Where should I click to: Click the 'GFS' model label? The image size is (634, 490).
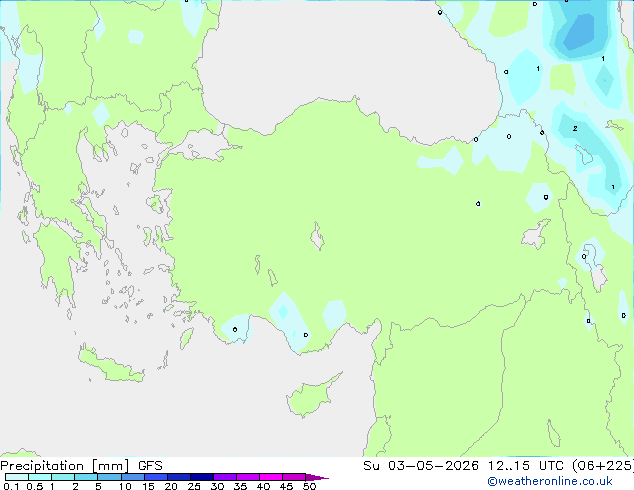click(150, 466)
